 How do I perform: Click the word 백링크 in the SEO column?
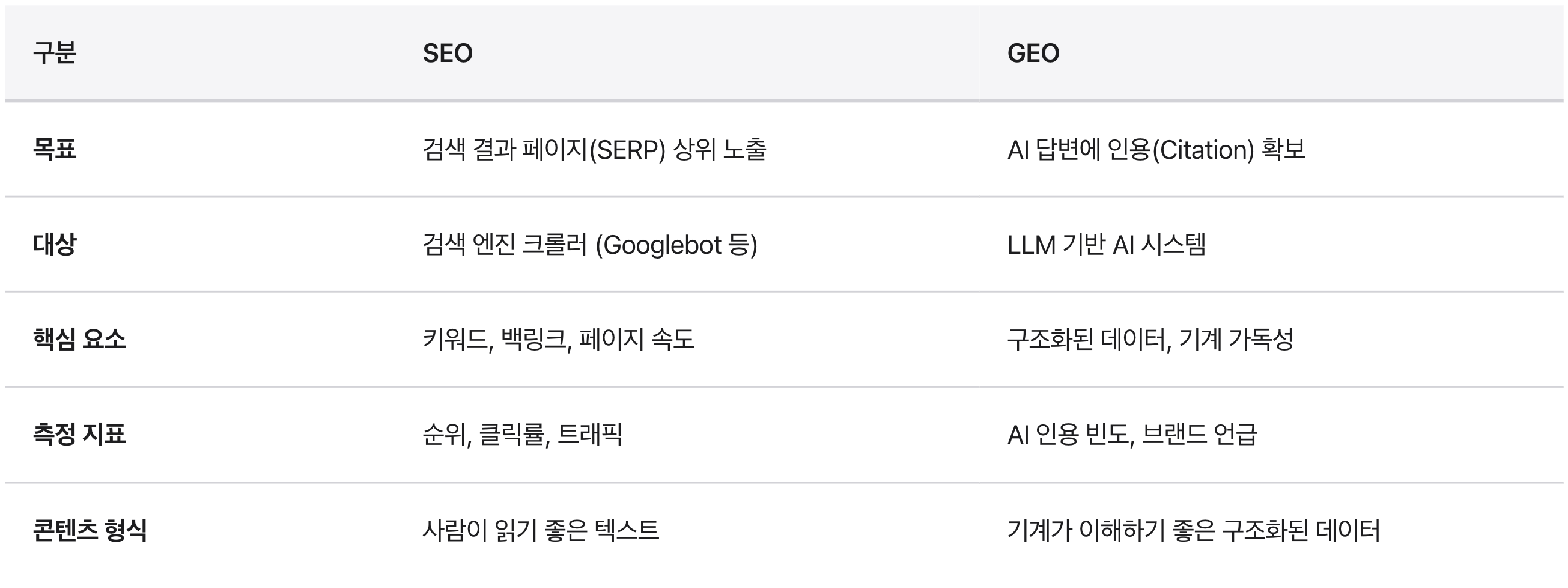coord(535,340)
